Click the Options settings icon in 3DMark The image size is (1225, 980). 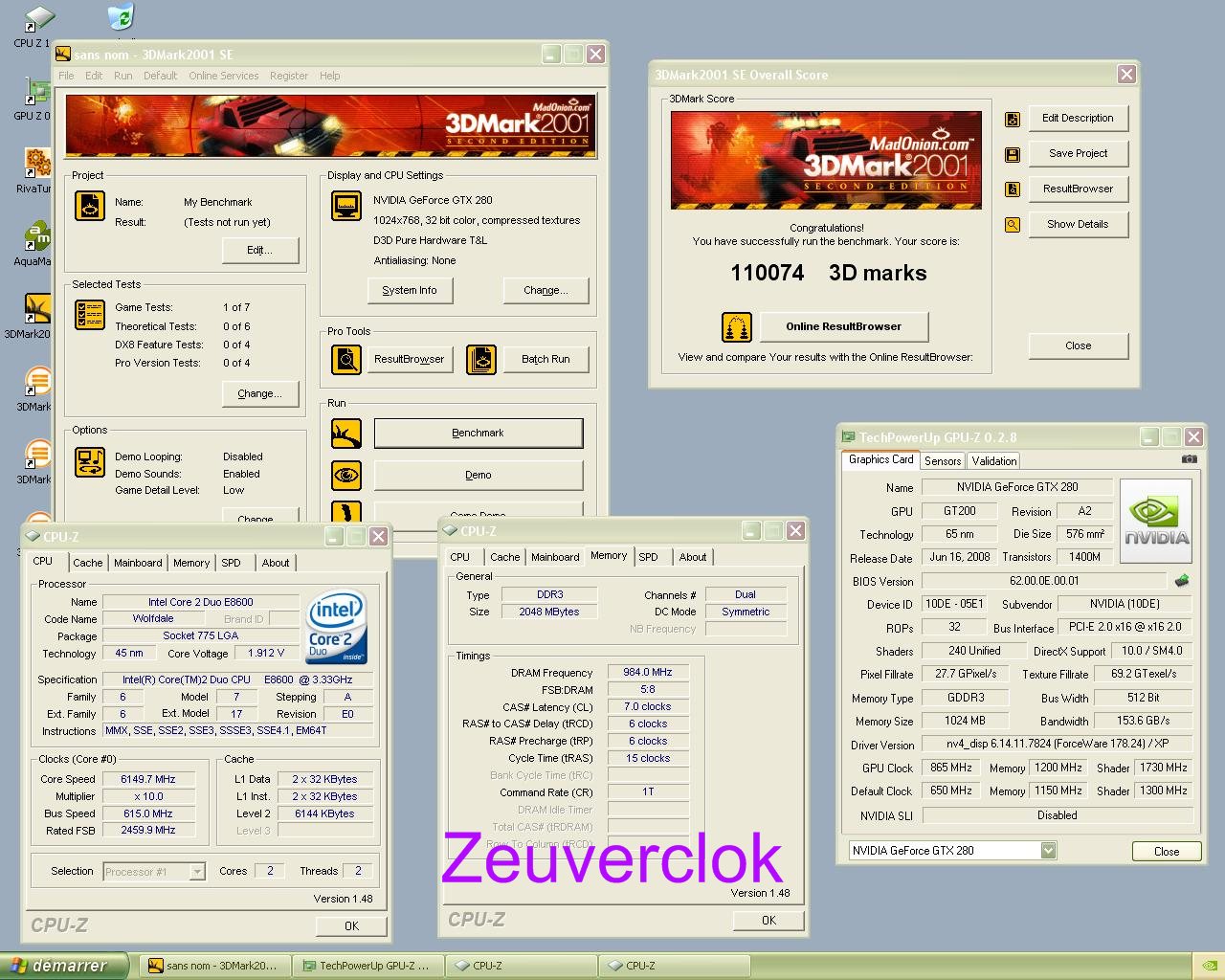tap(90, 462)
